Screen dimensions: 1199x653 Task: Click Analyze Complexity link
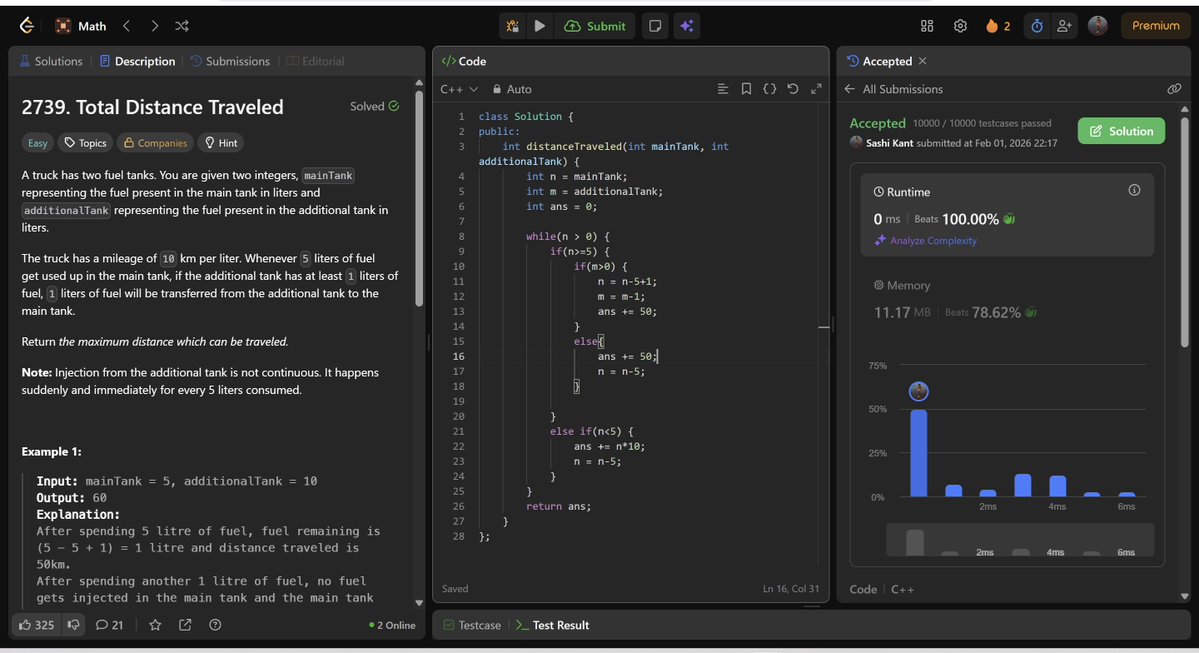[x=925, y=241]
